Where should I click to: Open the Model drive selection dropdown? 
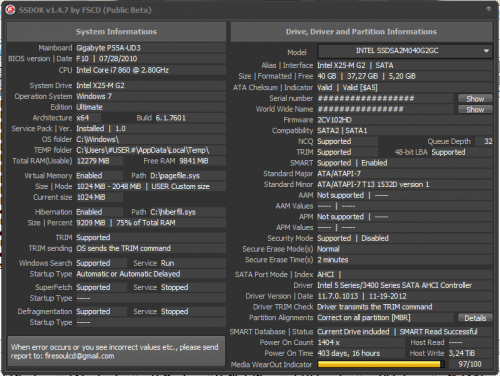405,51
